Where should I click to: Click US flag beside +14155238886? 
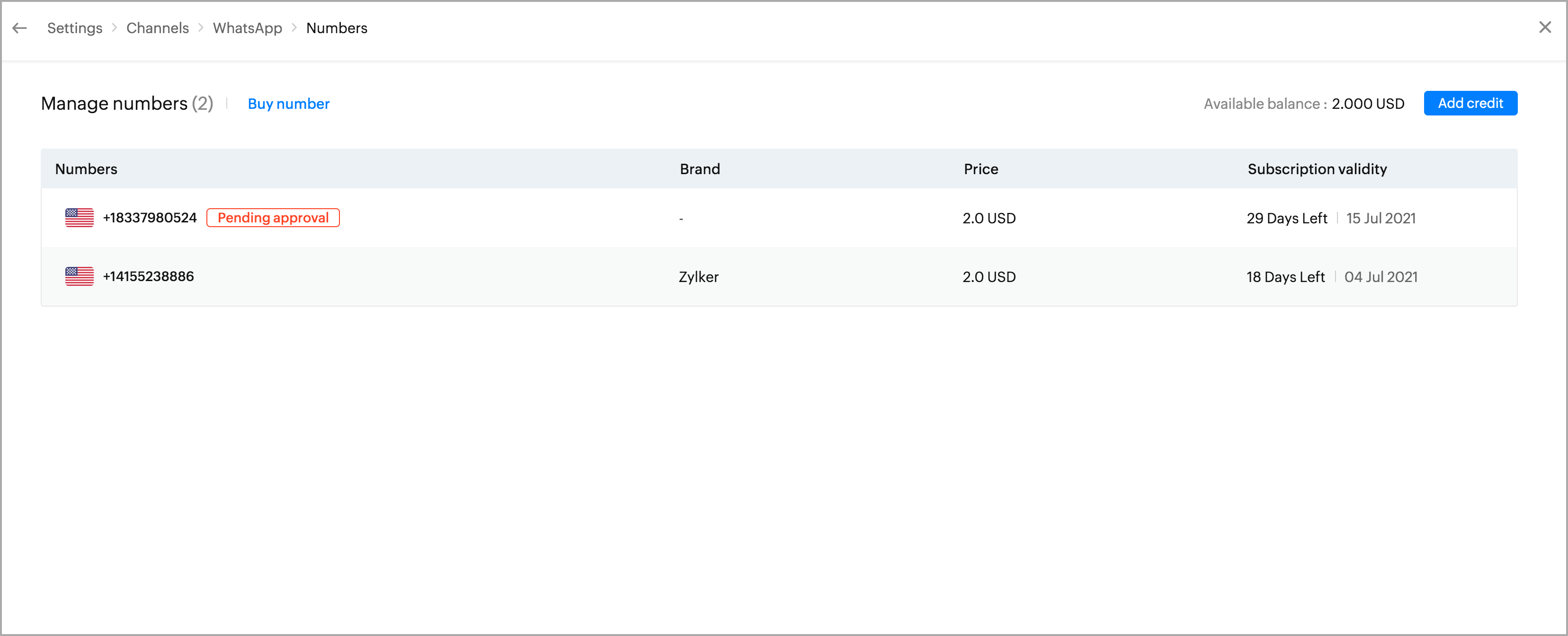[79, 276]
